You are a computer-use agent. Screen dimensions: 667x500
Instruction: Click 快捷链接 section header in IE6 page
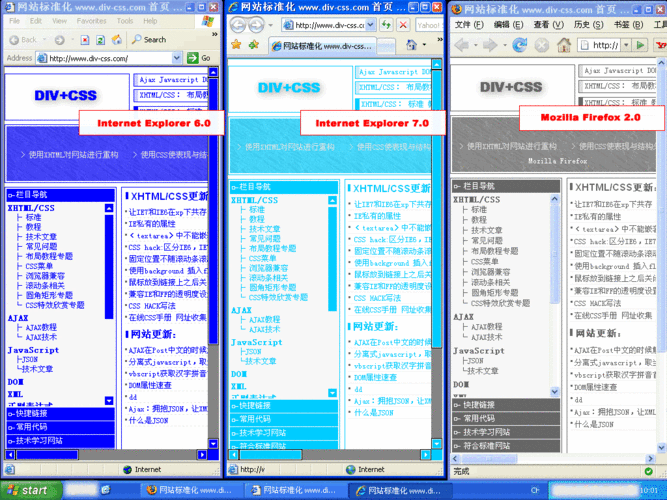point(61,414)
